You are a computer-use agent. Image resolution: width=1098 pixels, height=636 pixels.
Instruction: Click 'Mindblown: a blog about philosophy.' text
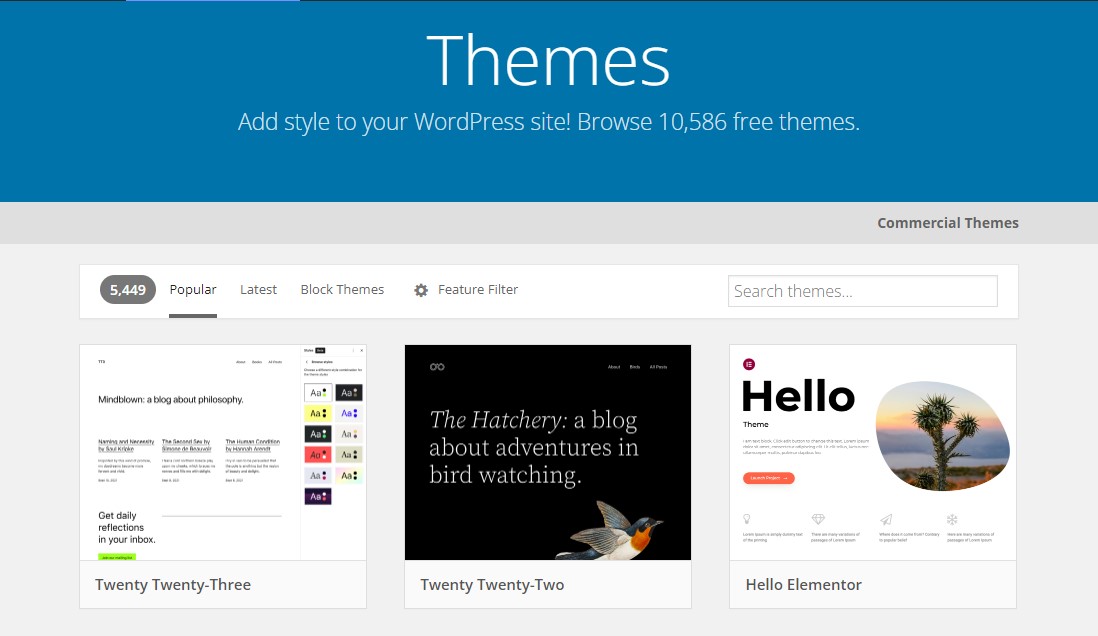(171, 399)
